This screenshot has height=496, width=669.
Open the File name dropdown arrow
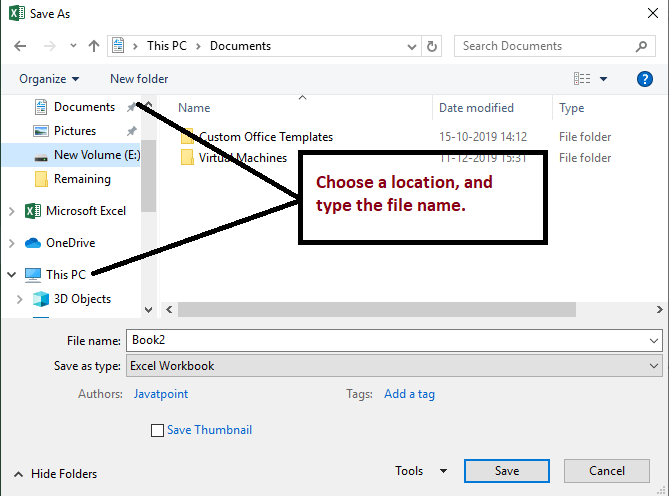coord(654,340)
